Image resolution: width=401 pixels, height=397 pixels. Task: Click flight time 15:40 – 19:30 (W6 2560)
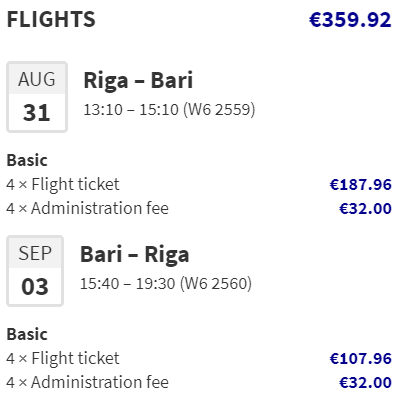coord(166,284)
